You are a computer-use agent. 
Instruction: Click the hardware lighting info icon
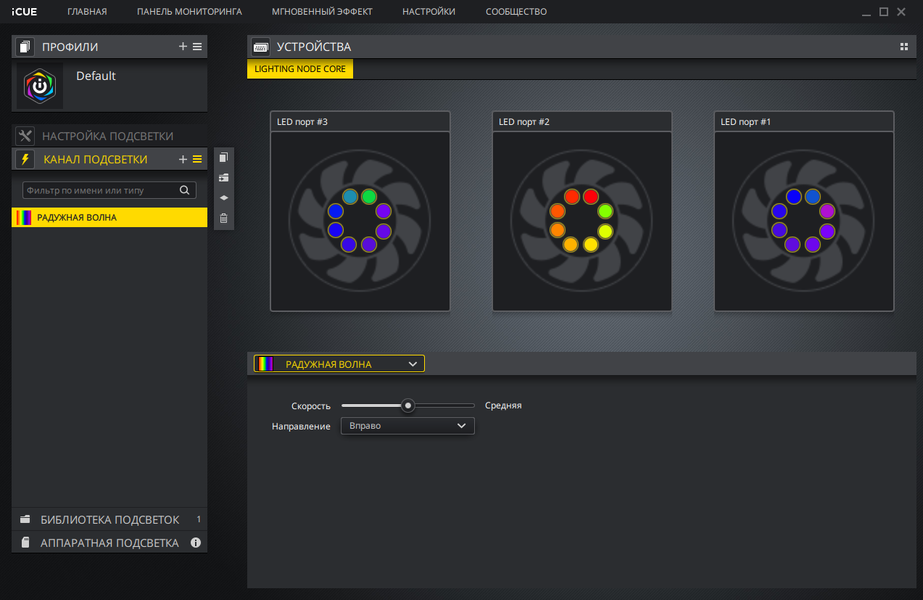(195, 542)
